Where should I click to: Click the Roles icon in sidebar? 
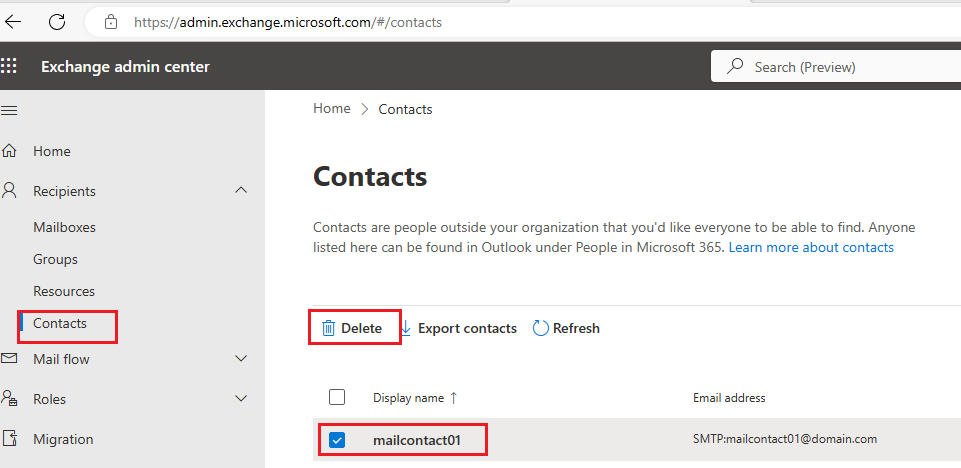10,399
